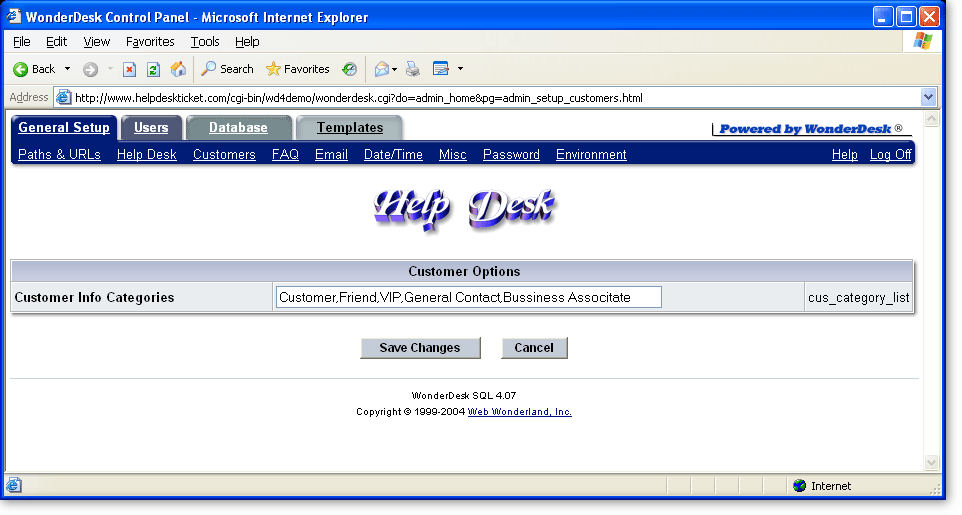962x515 pixels.
Task: Expand the Mail dropdown arrow
Action: coord(394,69)
